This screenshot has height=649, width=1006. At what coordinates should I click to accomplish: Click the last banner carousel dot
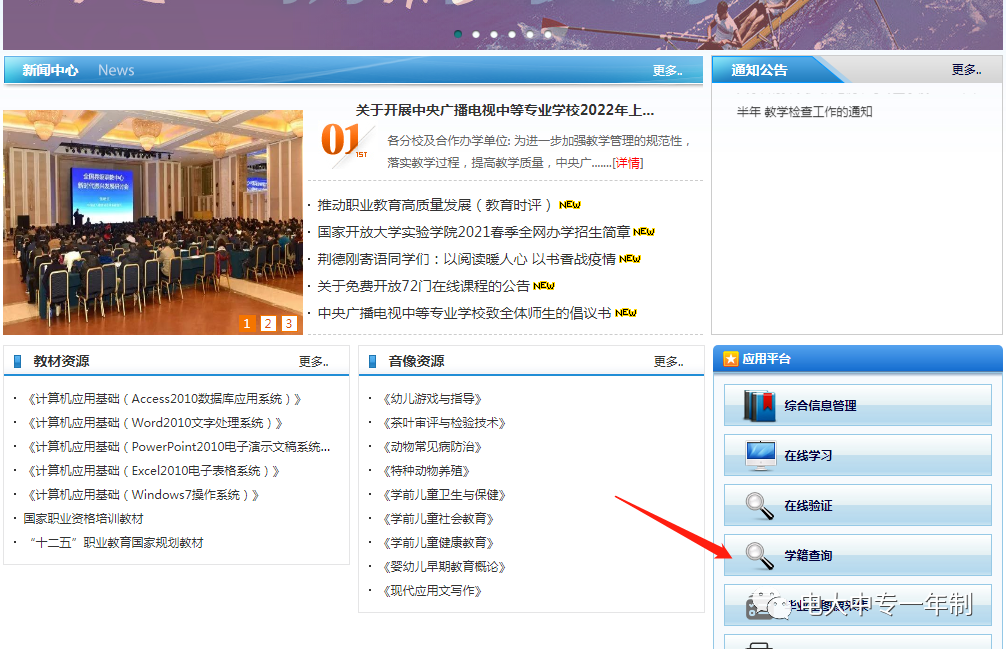point(547,34)
